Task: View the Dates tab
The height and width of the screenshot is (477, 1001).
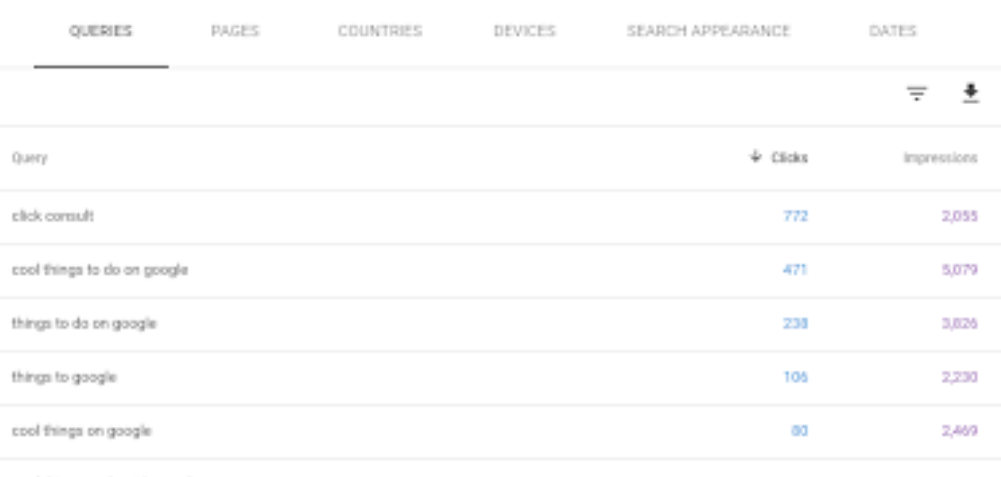Action: pyautogui.click(x=892, y=31)
